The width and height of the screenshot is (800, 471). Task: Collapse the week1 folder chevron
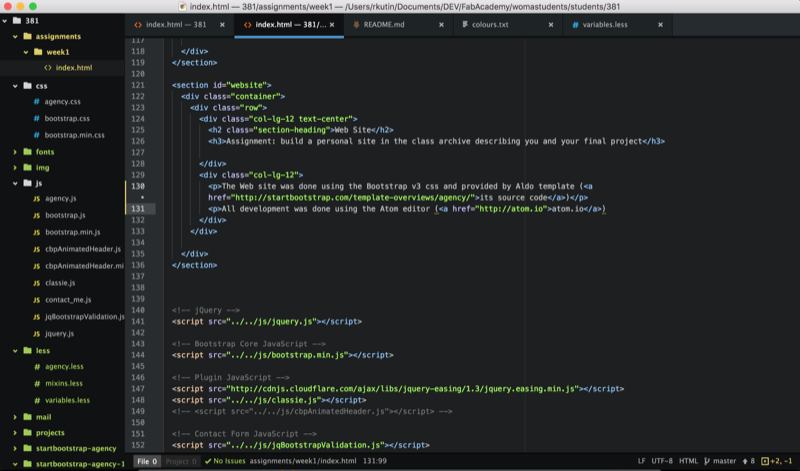point(26,52)
